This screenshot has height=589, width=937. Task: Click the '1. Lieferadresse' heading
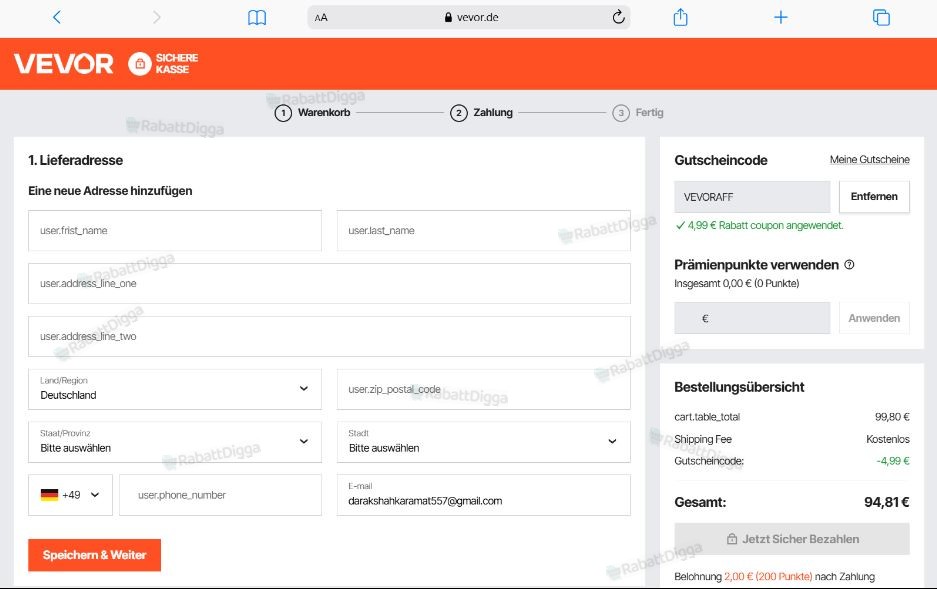(x=75, y=160)
